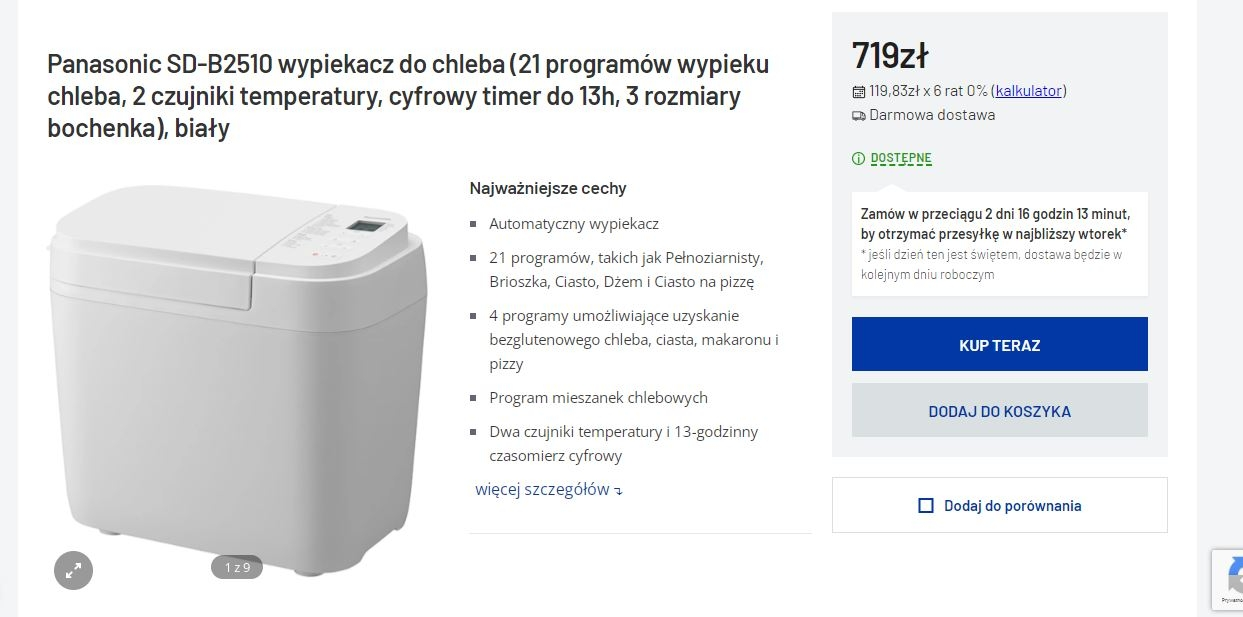Viewport: 1243px width, 617px height.
Task: Click the 1 z 9 image counter
Action: pyautogui.click(x=237, y=568)
